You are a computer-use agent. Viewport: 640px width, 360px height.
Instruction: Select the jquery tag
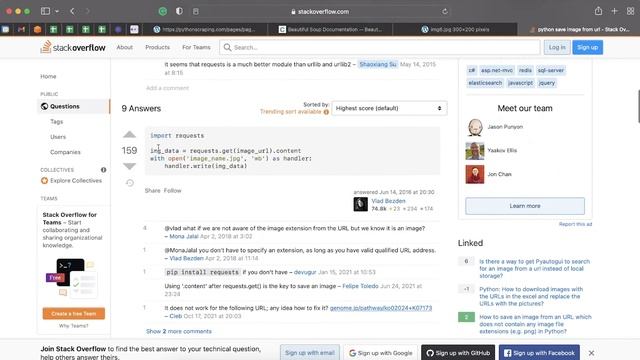[547, 83]
